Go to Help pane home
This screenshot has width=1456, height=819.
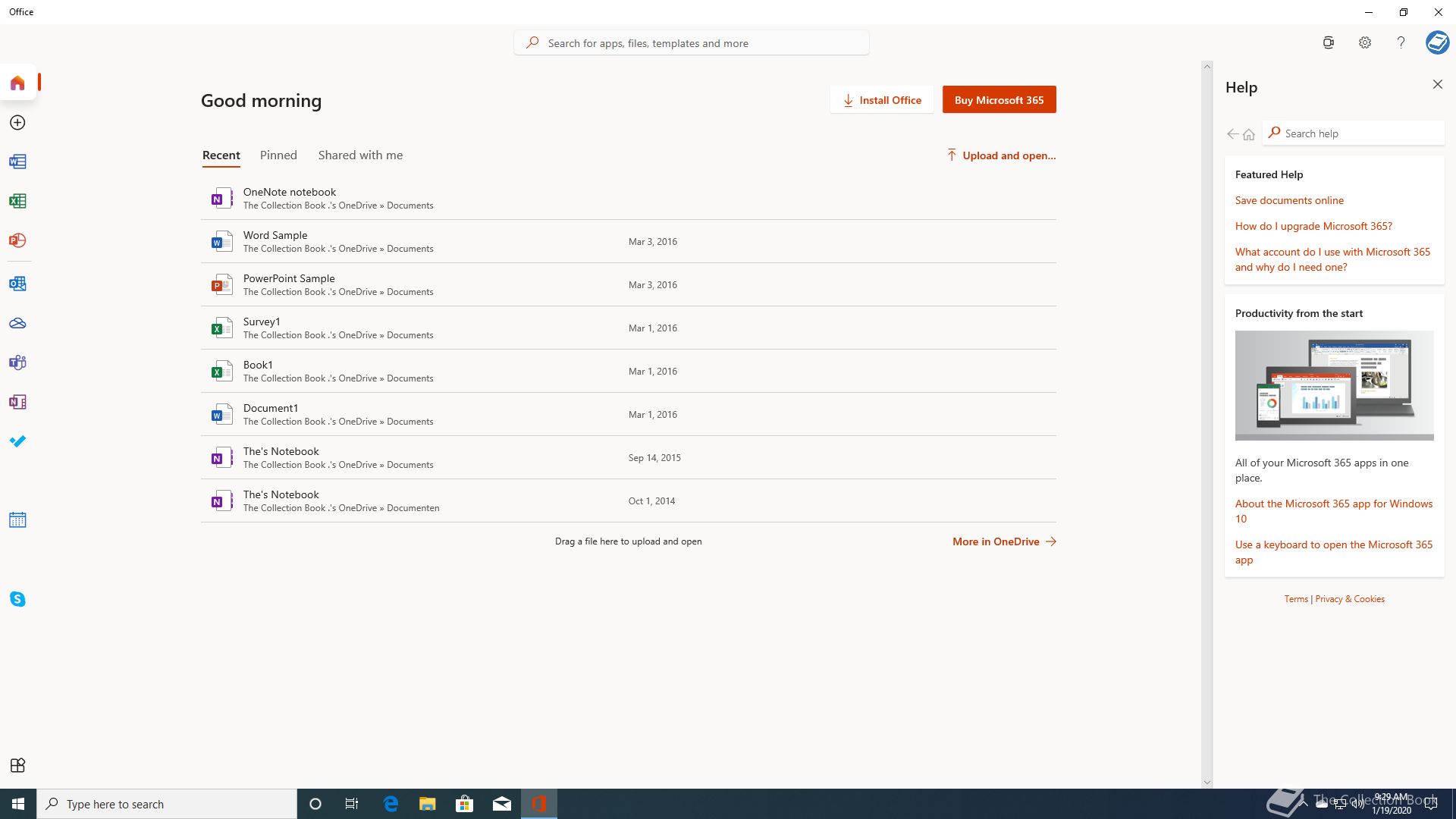pyautogui.click(x=1249, y=134)
